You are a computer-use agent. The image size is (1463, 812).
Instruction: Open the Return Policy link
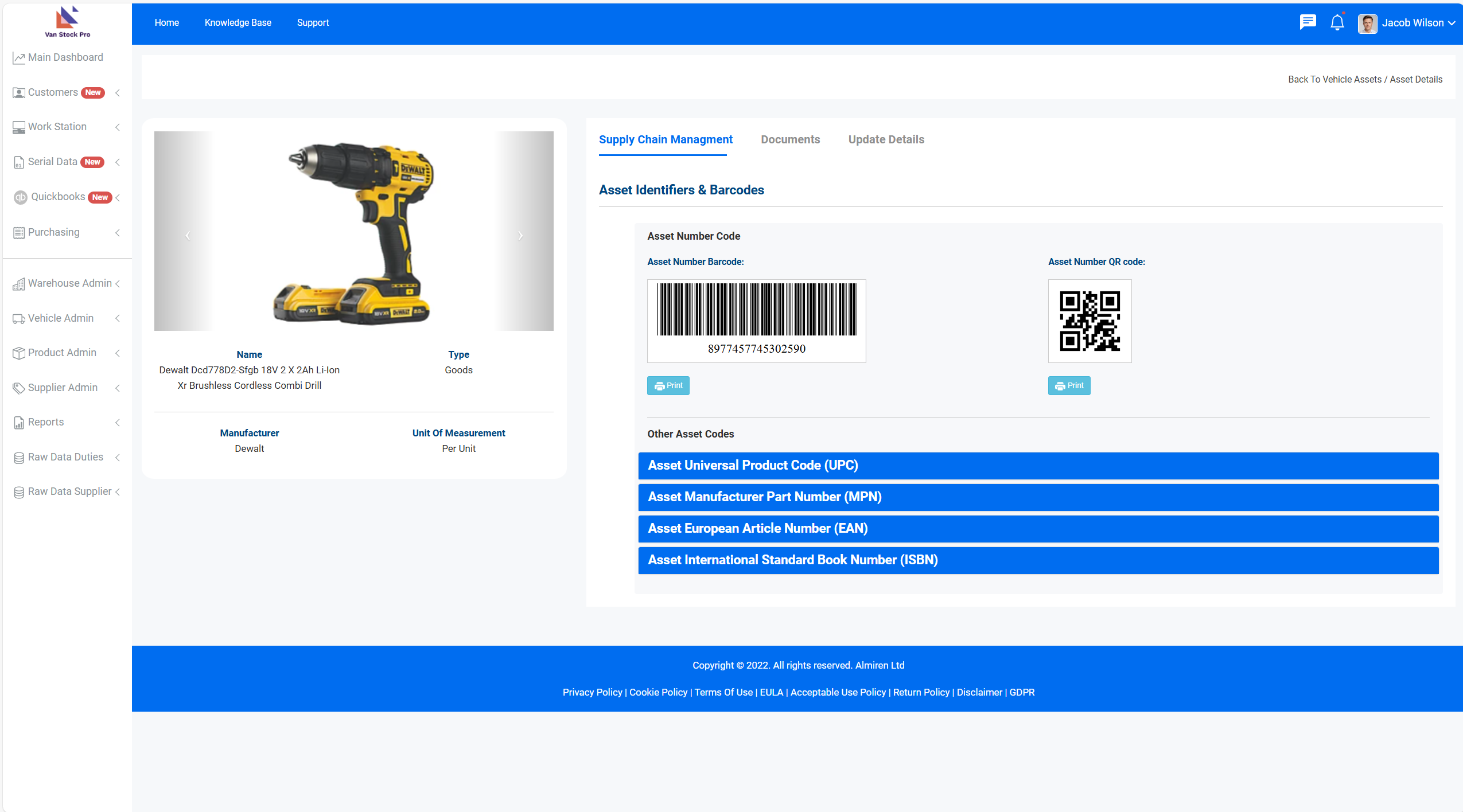[x=921, y=693]
